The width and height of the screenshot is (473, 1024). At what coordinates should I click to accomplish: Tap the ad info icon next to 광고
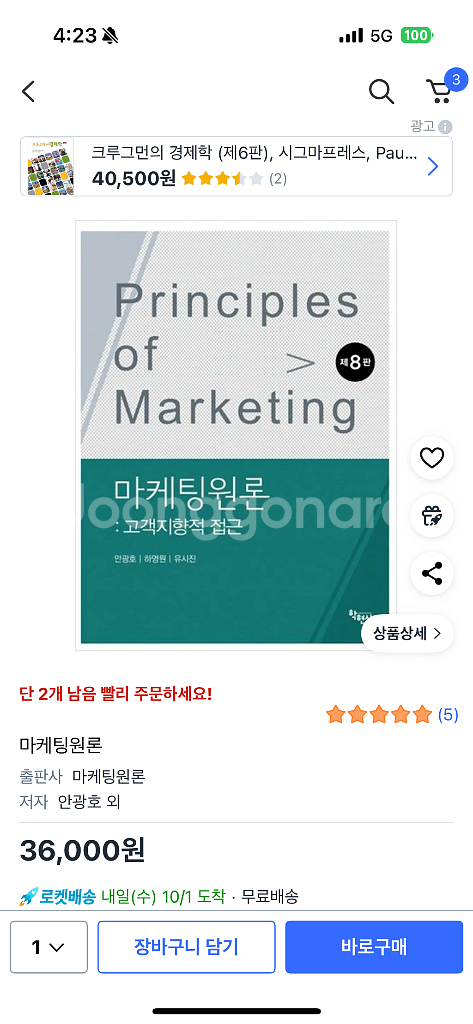click(x=446, y=127)
